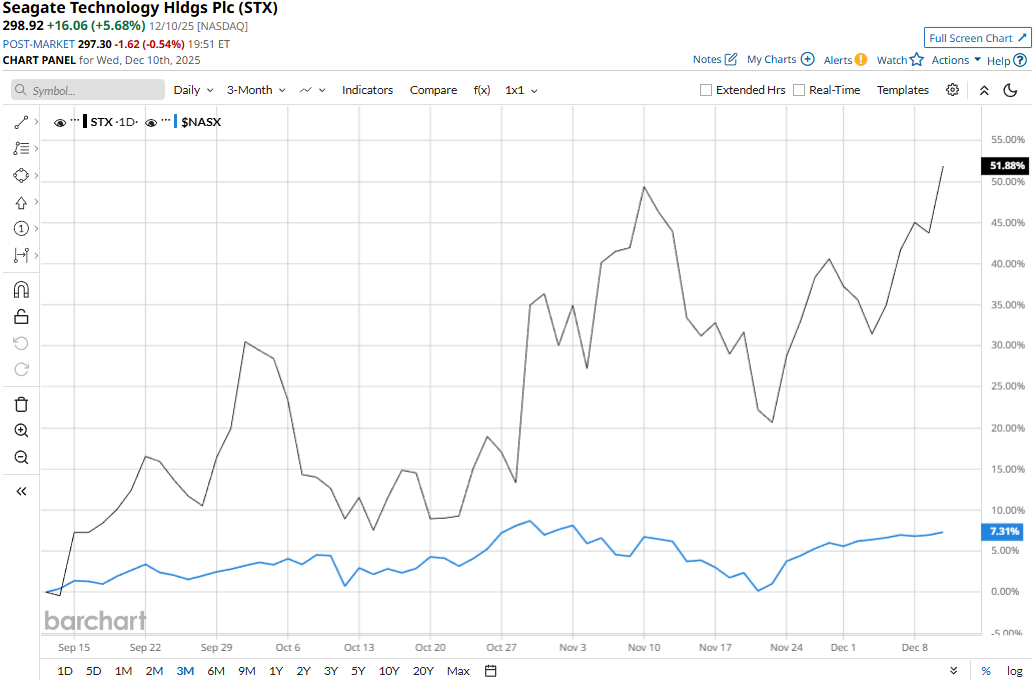Select the measure range tool
The image size is (1033, 680).
(21, 255)
